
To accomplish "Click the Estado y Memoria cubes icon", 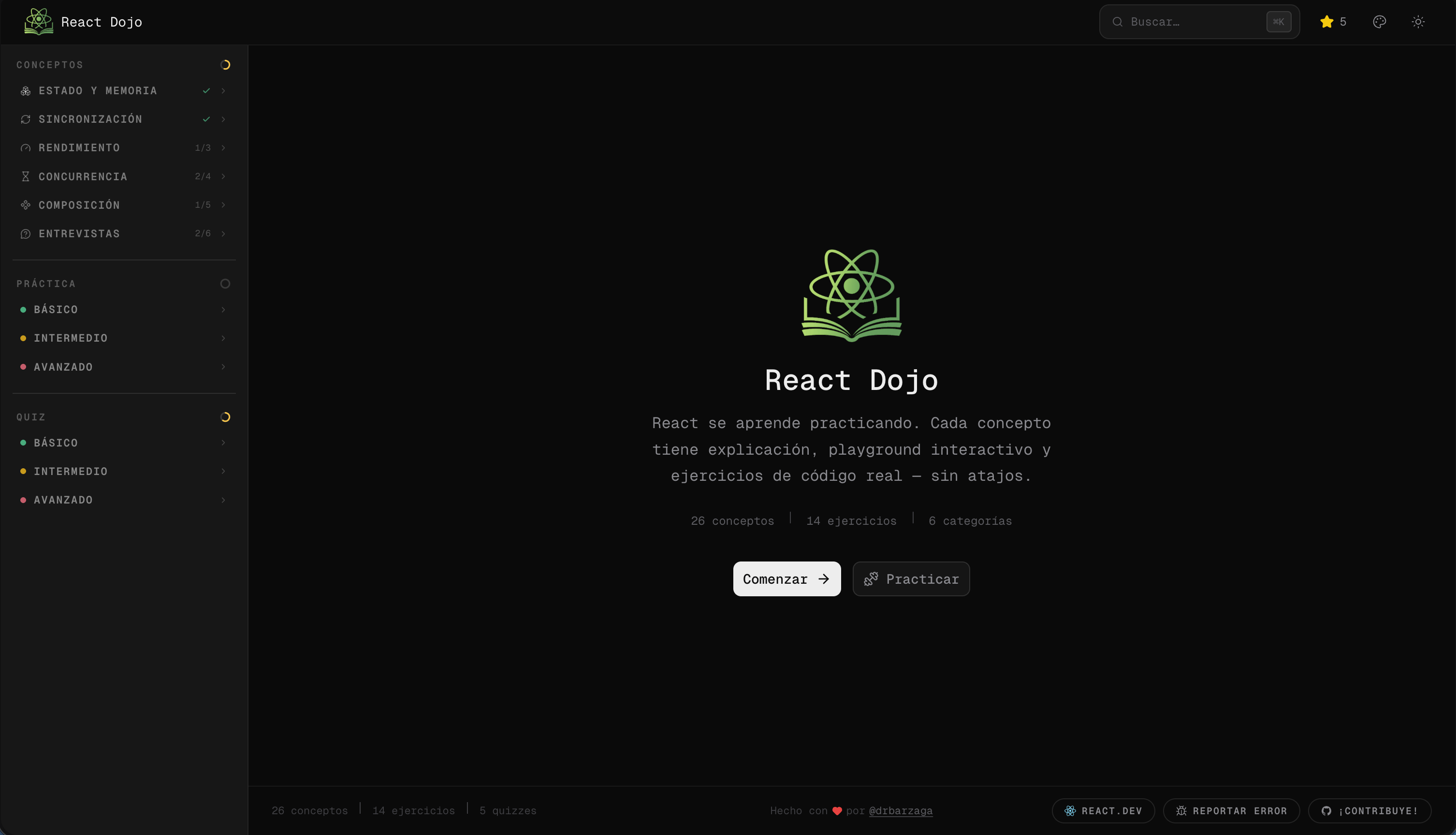I will click(x=25, y=90).
